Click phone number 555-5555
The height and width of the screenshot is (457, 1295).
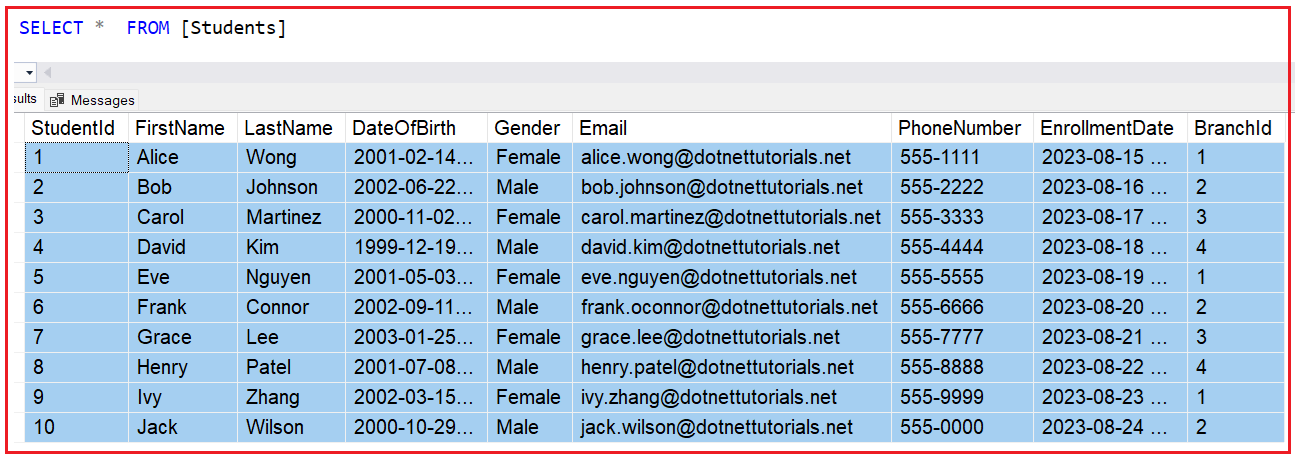(x=962, y=277)
